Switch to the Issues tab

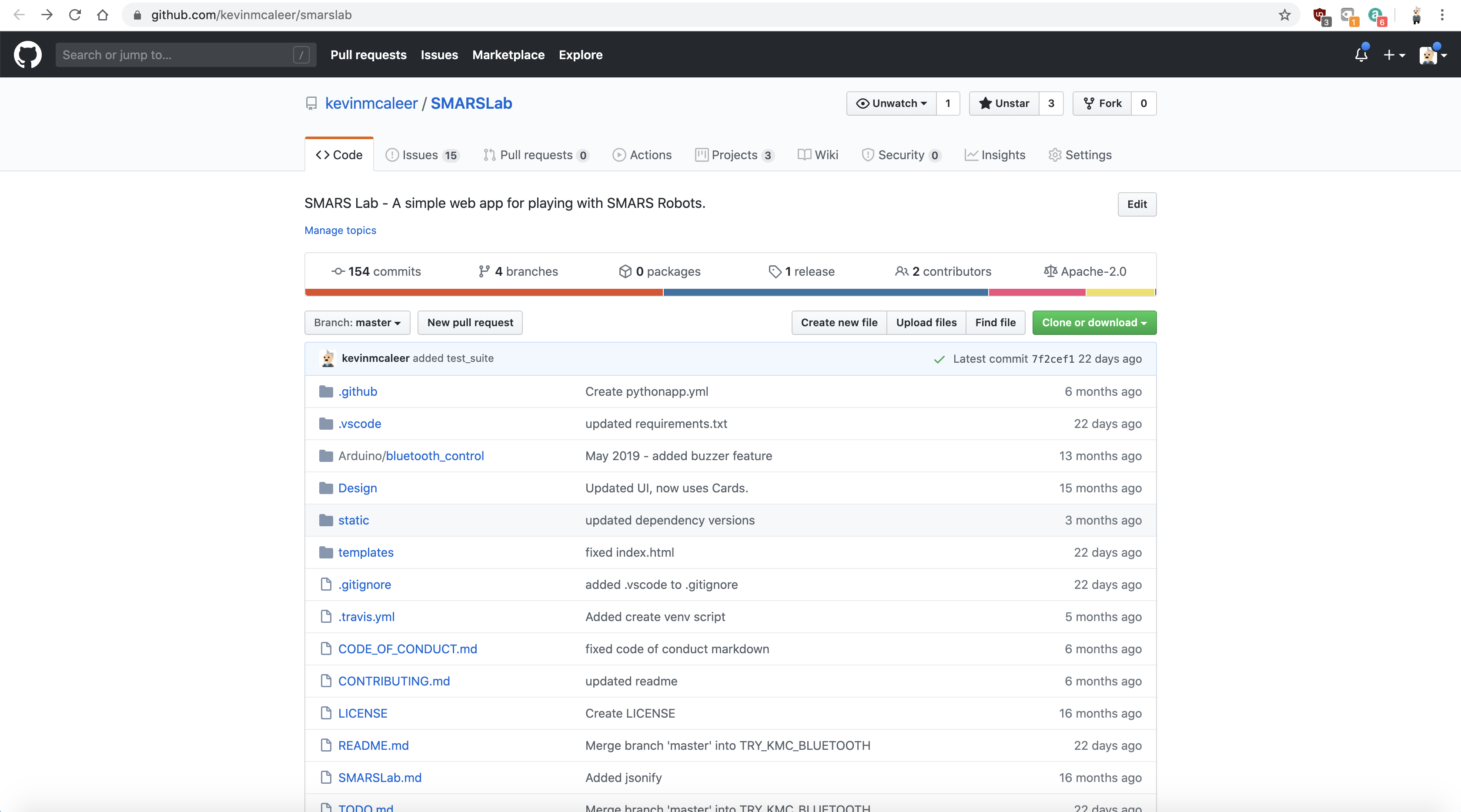point(422,155)
